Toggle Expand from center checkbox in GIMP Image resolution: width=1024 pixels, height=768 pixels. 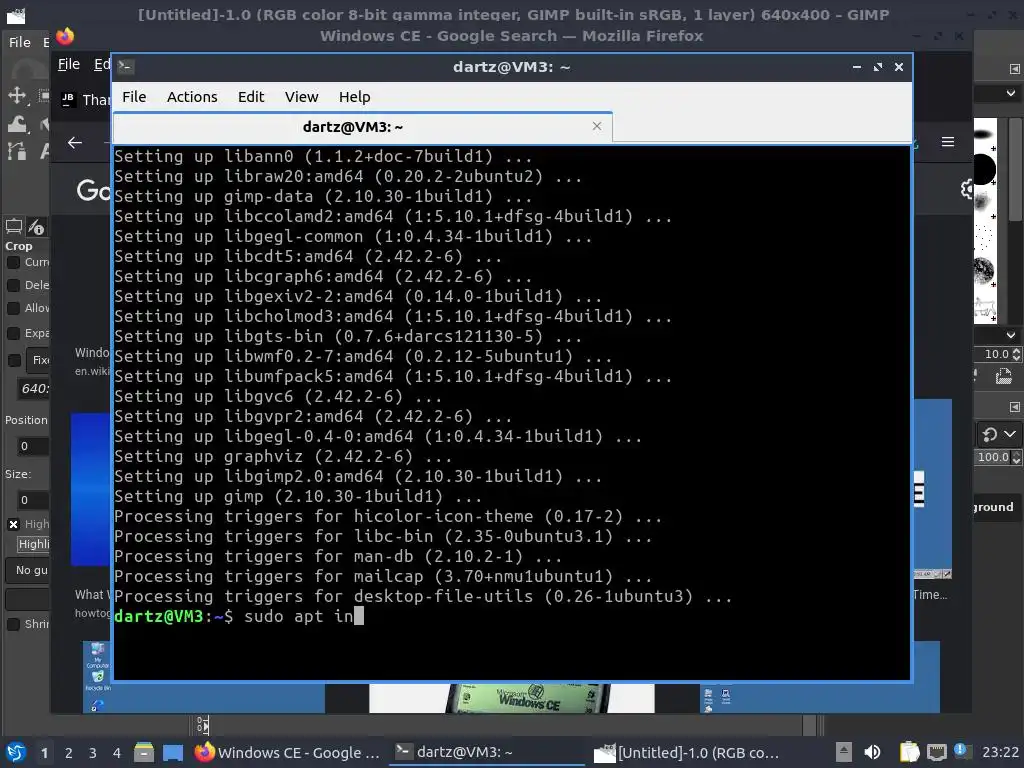[13, 333]
